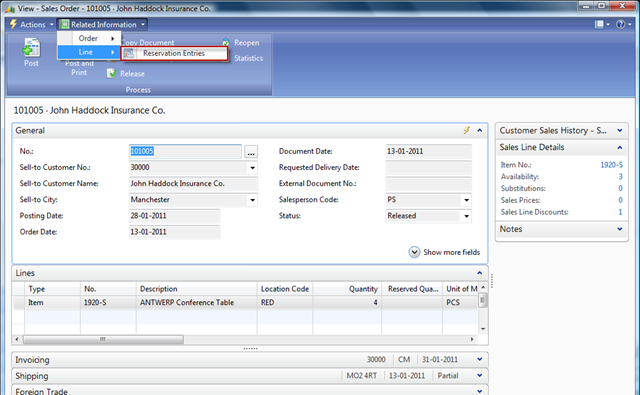This screenshot has height=395, width=640.
Task: Open the Actions menu
Action: pyautogui.click(x=32, y=24)
